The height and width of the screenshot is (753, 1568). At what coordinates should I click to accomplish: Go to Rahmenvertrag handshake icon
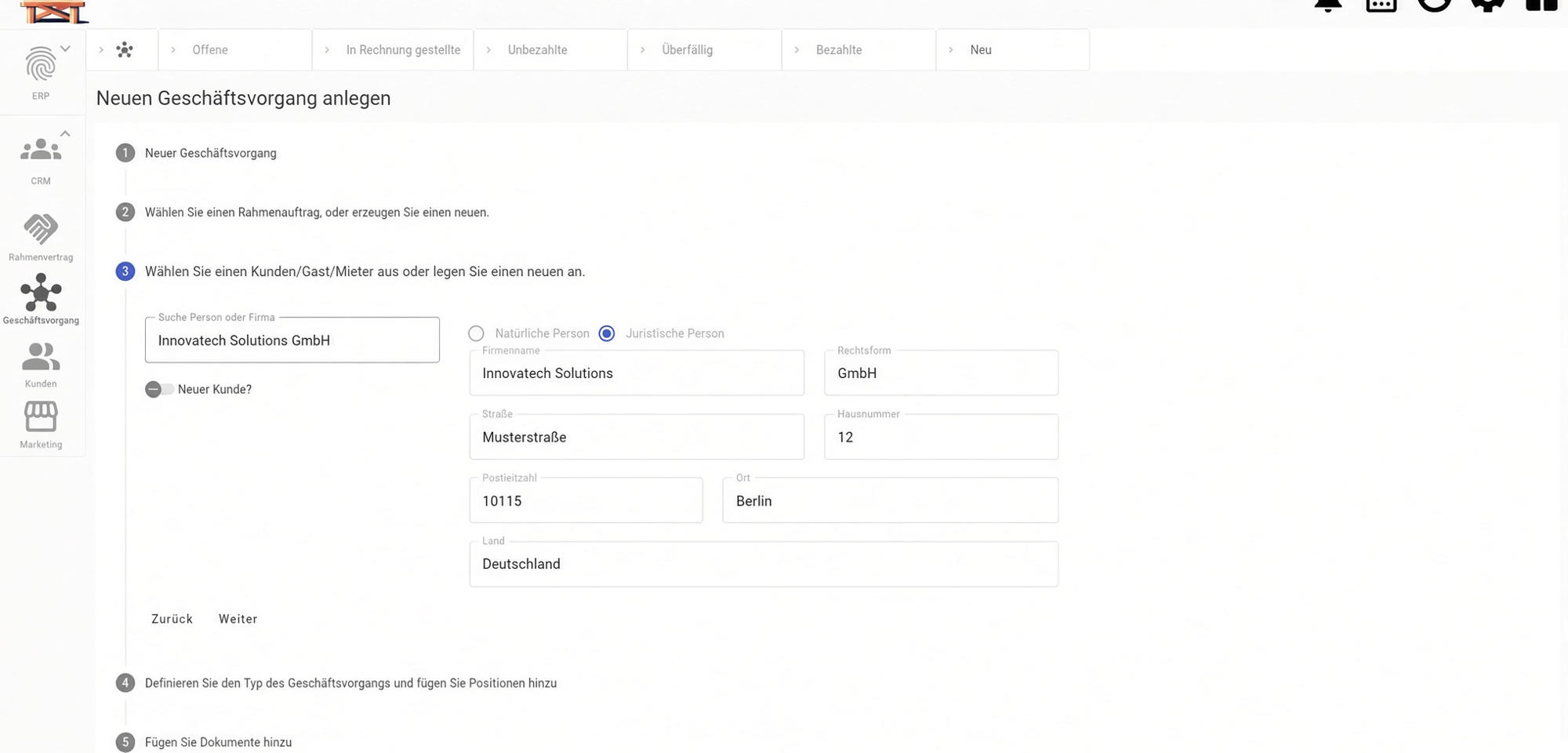pyautogui.click(x=41, y=229)
